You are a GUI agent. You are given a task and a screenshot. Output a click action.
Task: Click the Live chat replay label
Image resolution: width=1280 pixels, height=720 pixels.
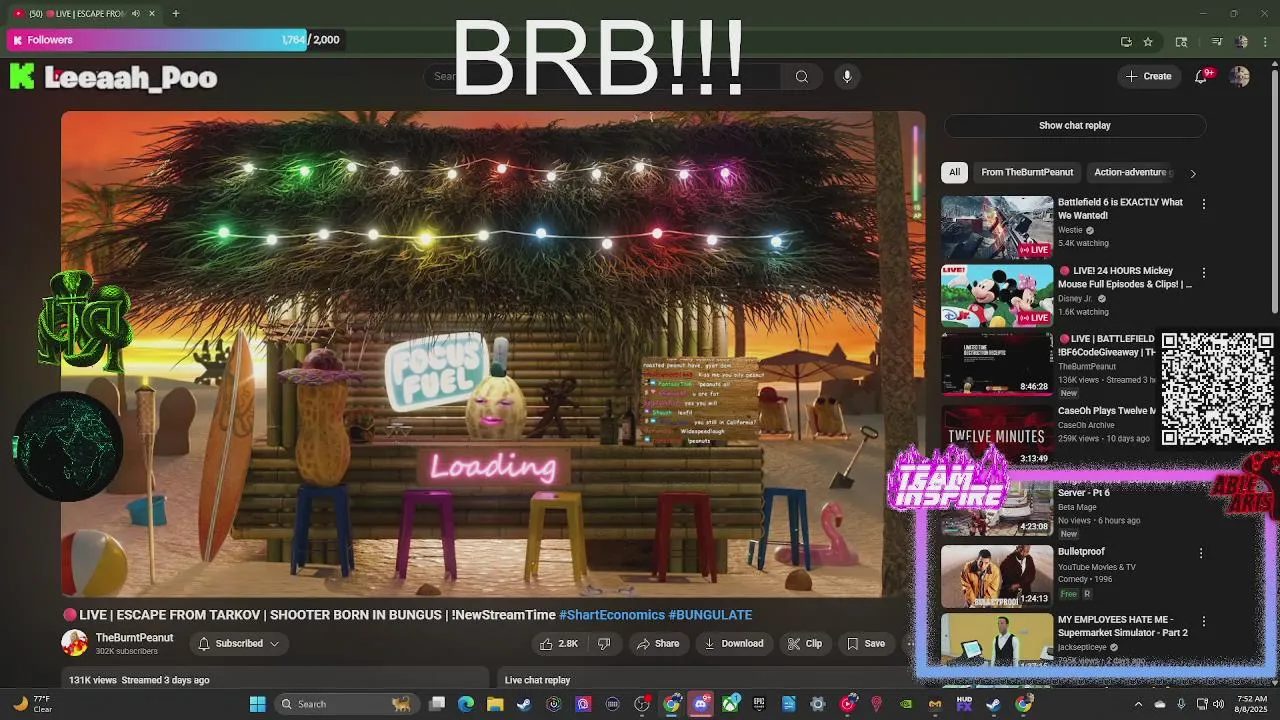pos(537,680)
